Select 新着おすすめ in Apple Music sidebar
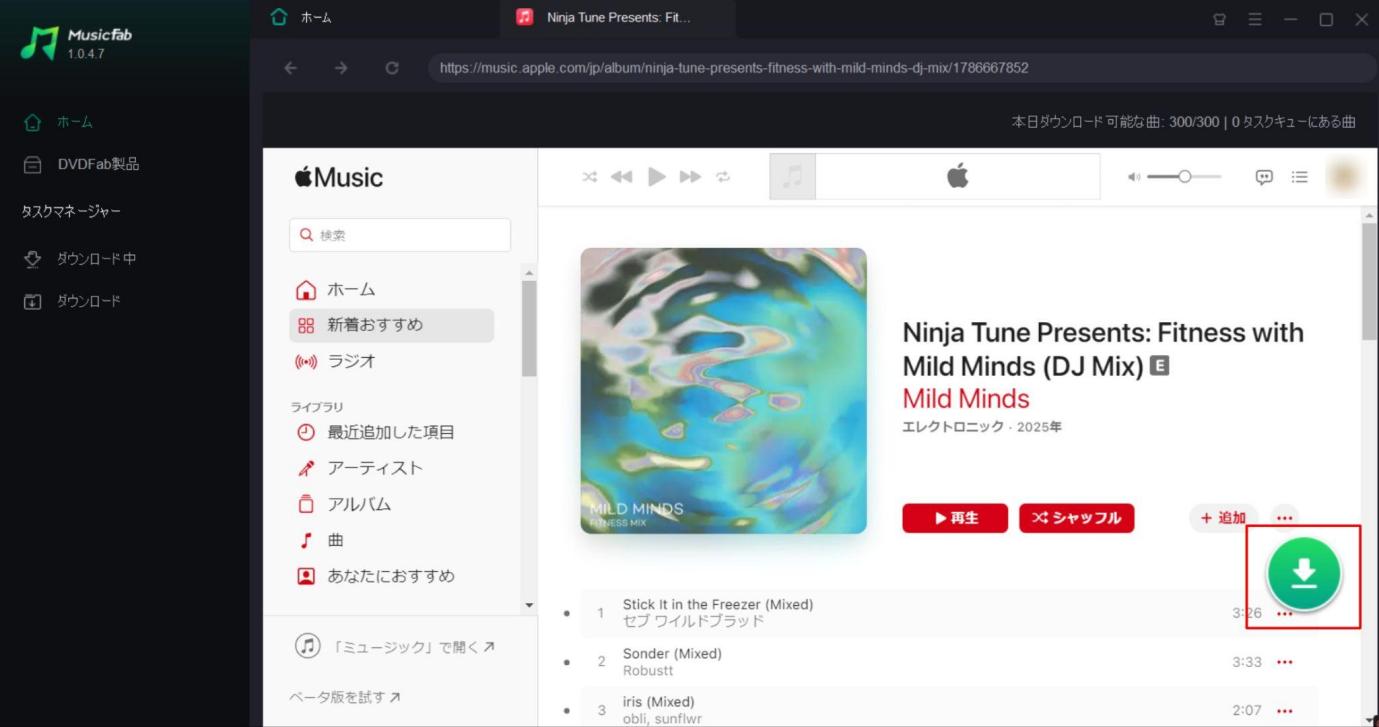Viewport: 1379px width, 727px height. [391, 325]
